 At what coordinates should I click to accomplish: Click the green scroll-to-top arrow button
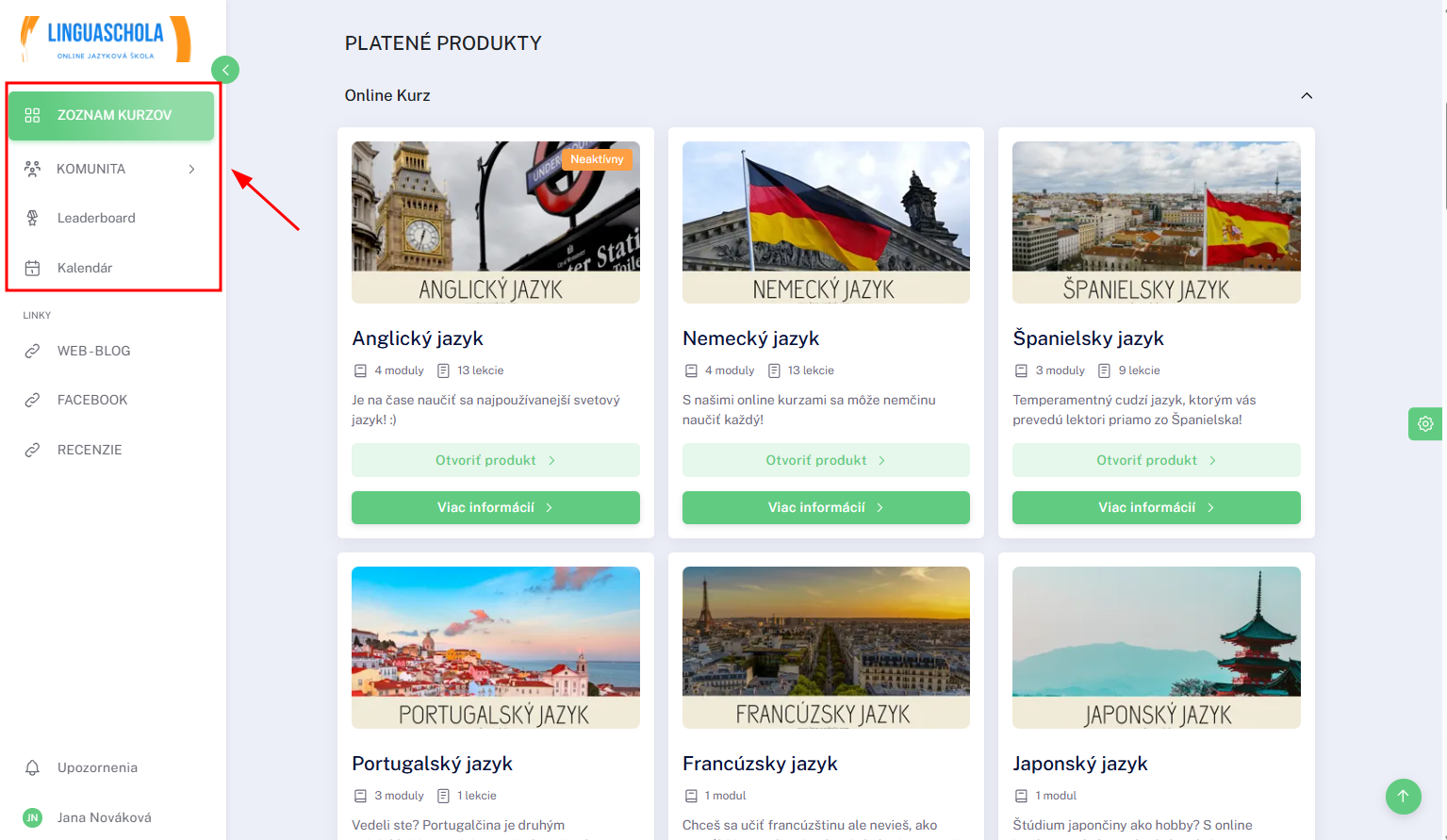click(x=1403, y=796)
